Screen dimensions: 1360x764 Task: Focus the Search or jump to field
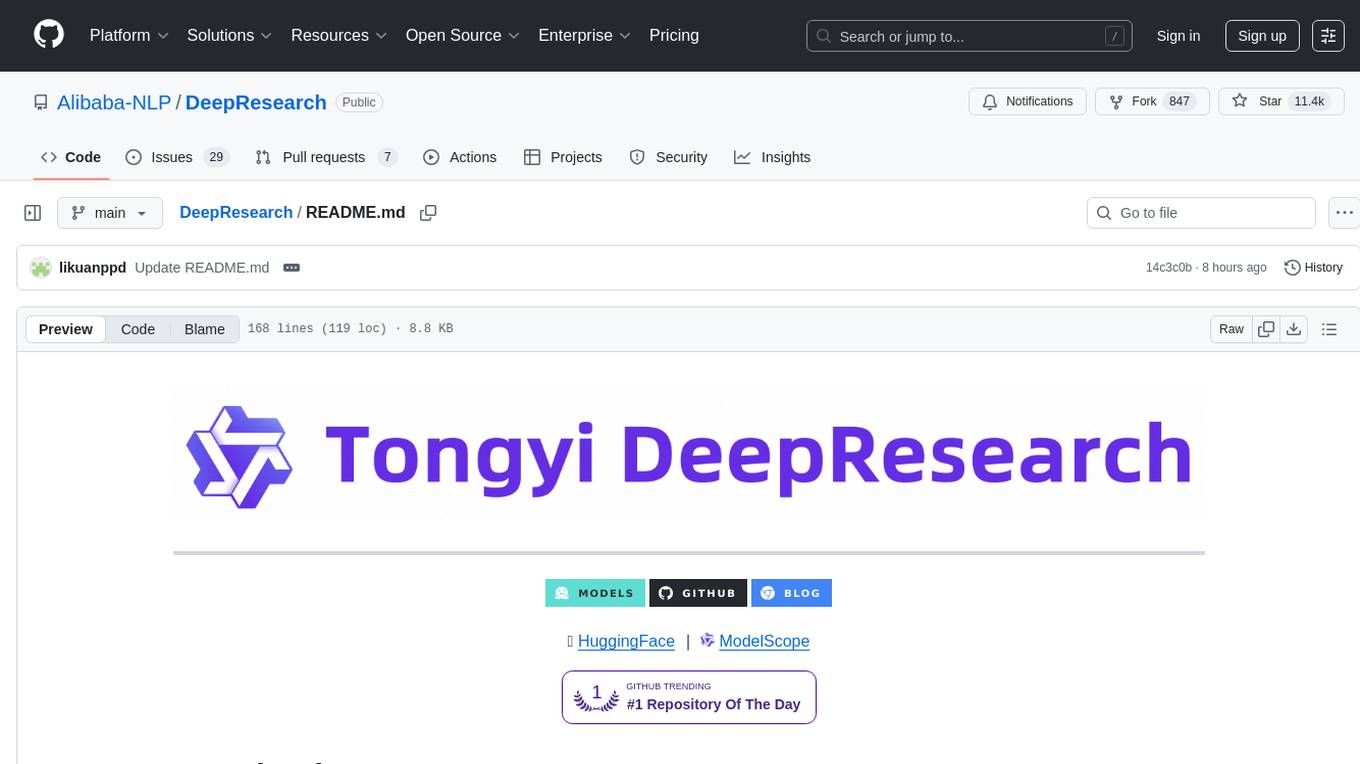tap(969, 36)
